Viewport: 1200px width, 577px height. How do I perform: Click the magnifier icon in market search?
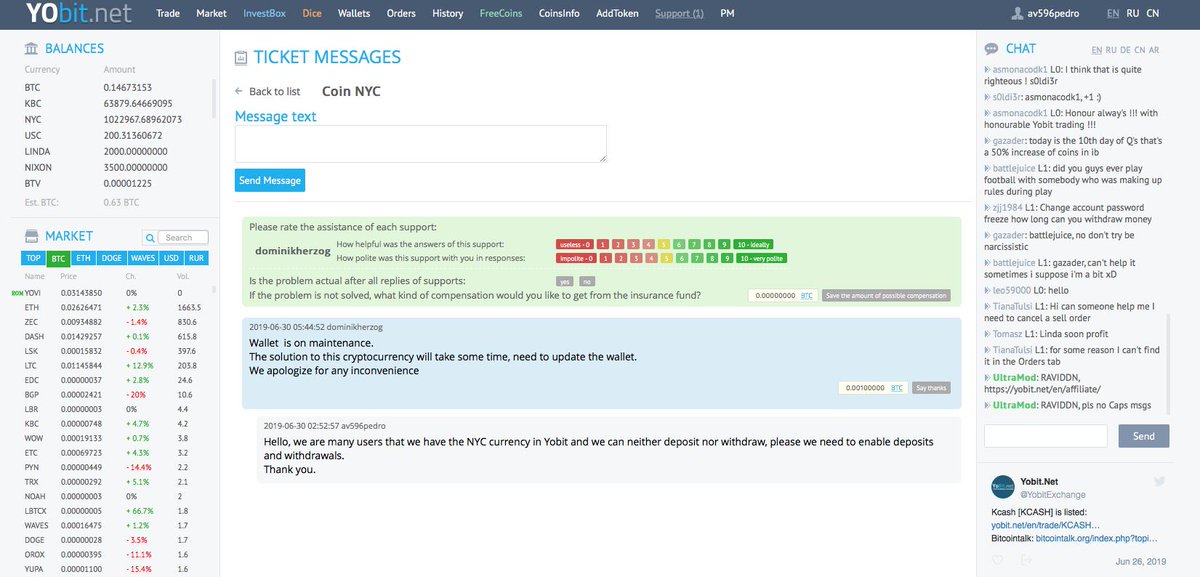pyautogui.click(x=152, y=238)
